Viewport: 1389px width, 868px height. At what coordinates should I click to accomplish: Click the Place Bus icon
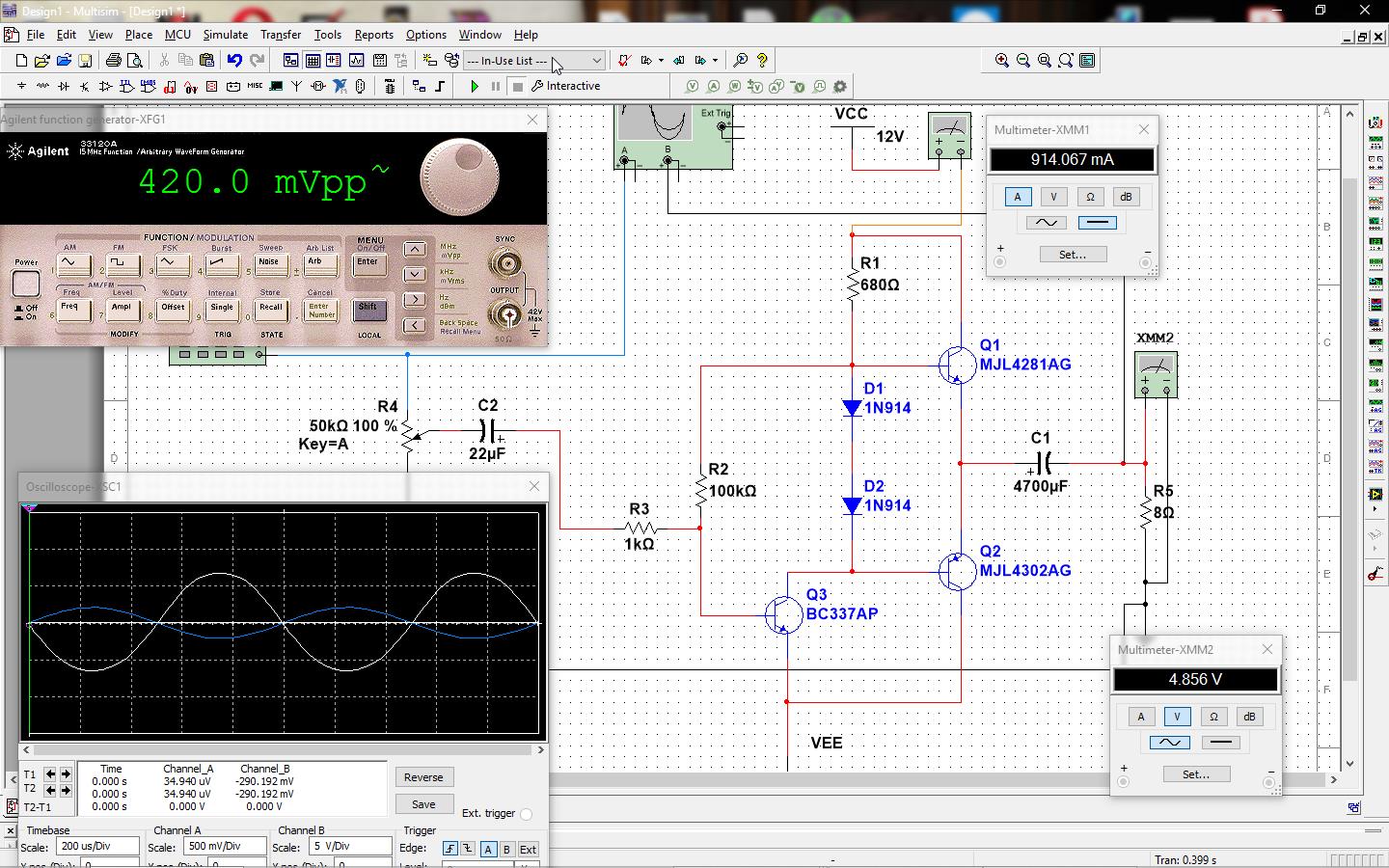pyautogui.click(x=440, y=86)
